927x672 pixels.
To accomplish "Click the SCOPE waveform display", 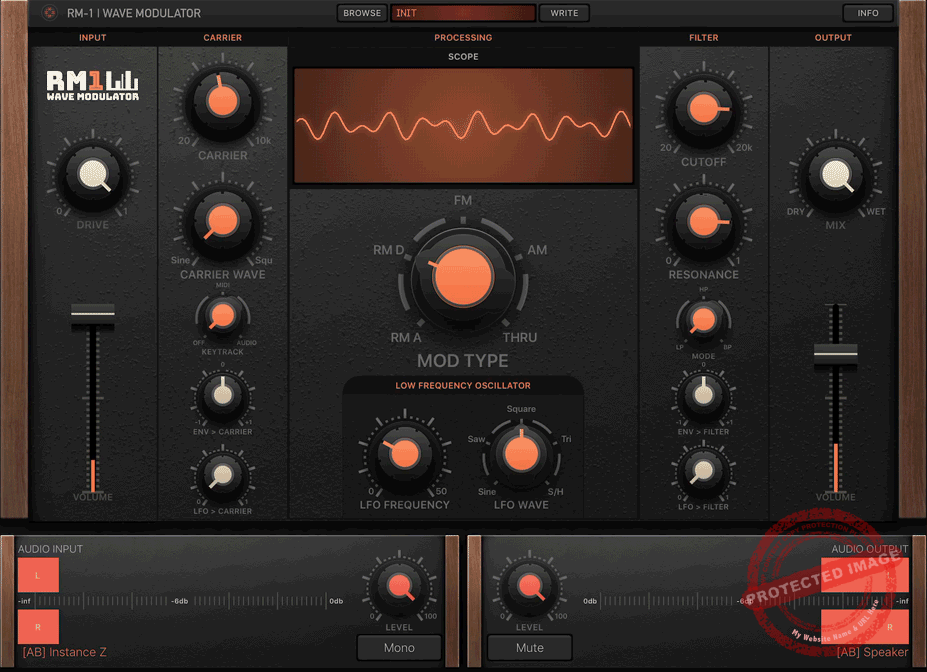I will coord(463,125).
